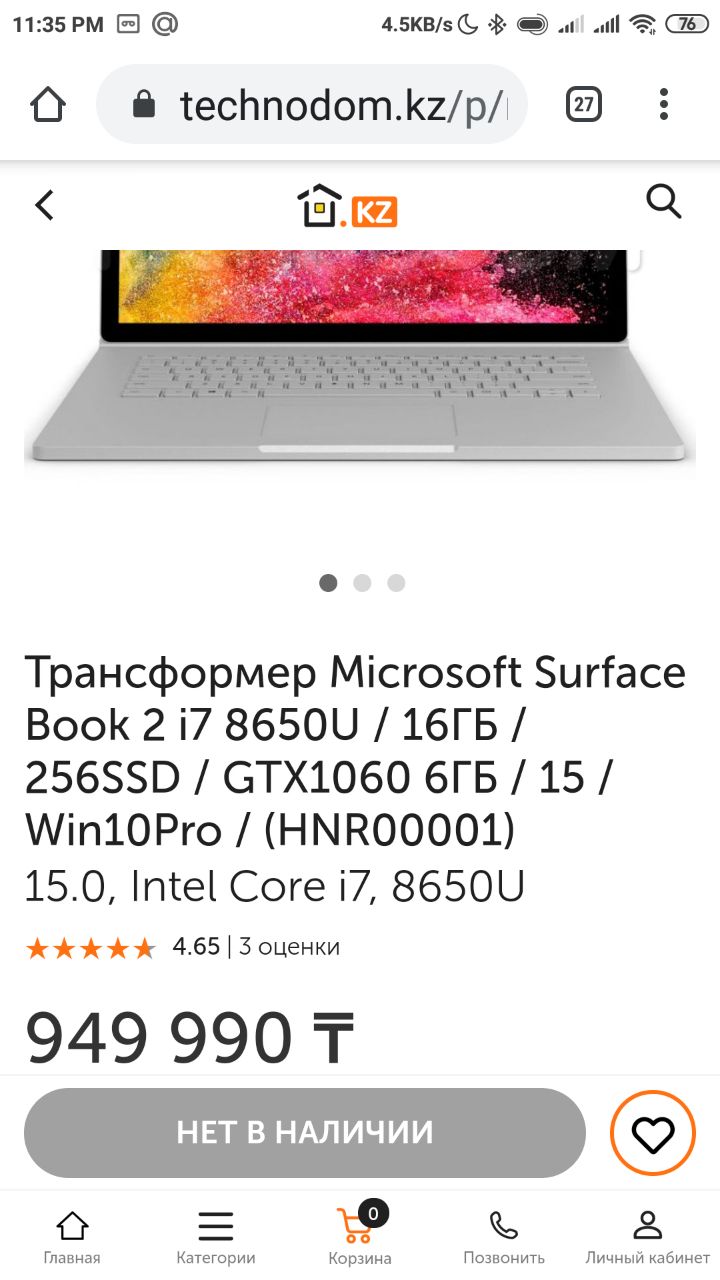Select the second image carousel dot

point(362,583)
